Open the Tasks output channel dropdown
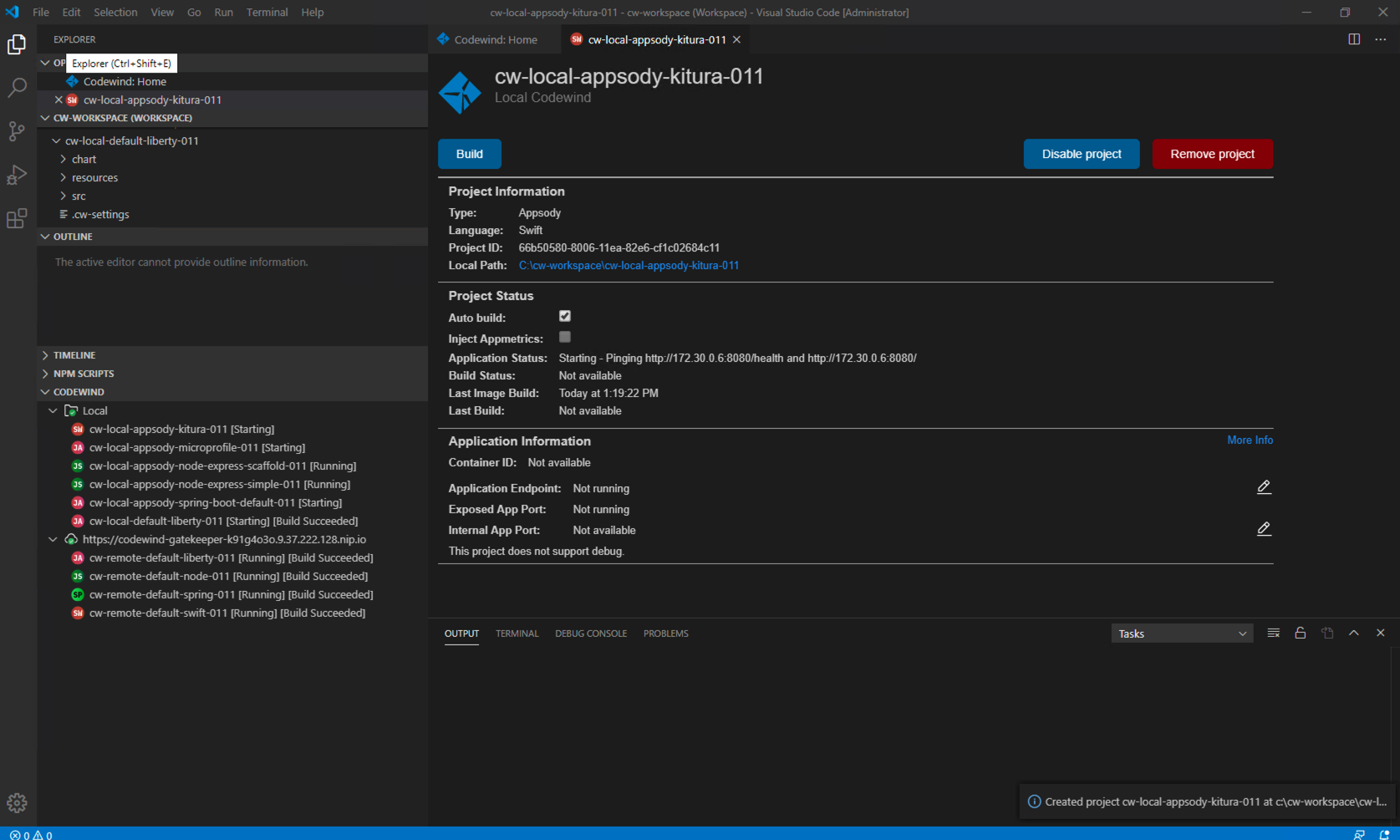This screenshot has height=840, width=1400. click(1181, 633)
